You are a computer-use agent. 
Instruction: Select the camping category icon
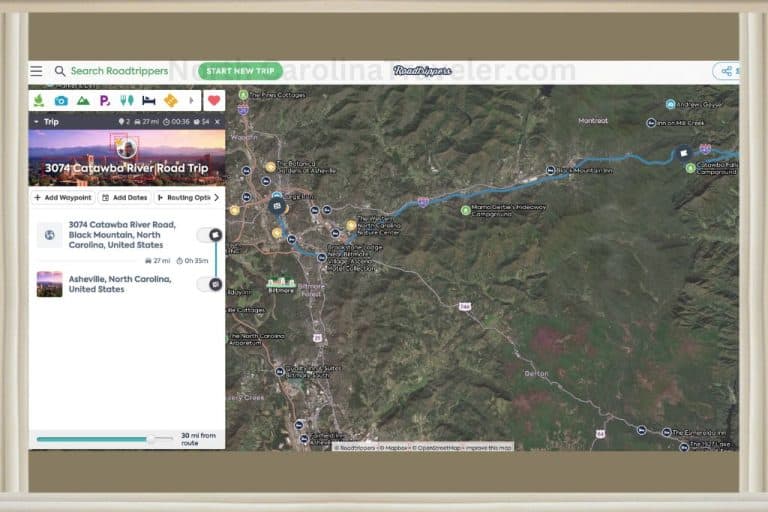tap(39, 100)
